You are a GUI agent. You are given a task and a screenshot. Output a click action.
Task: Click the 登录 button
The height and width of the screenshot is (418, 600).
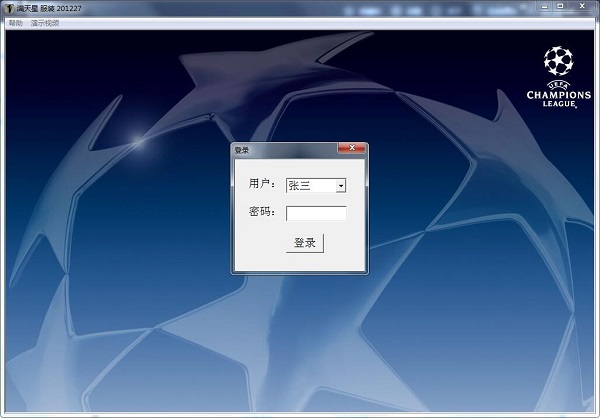(x=305, y=243)
